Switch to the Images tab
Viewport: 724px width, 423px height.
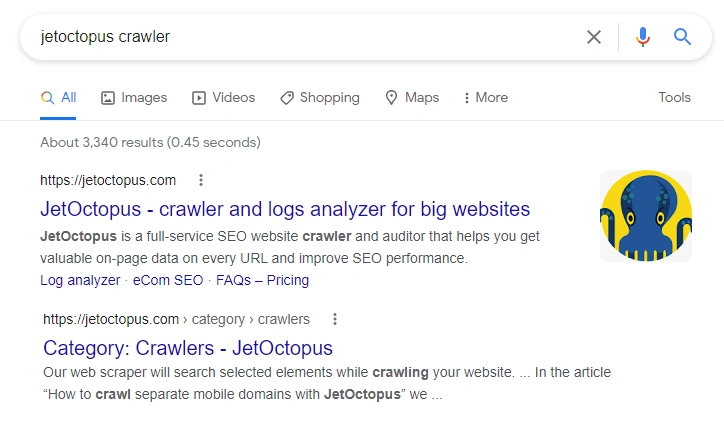[x=134, y=97]
